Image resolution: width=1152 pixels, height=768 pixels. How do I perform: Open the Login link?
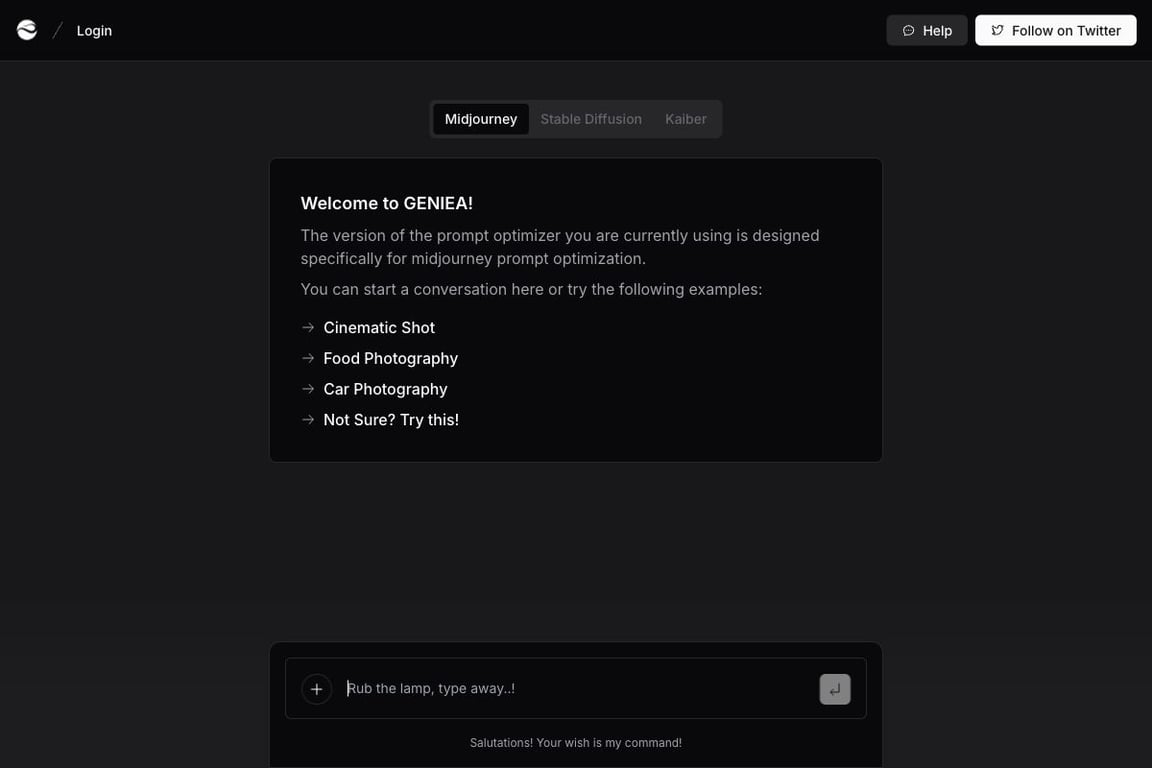pos(94,31)
